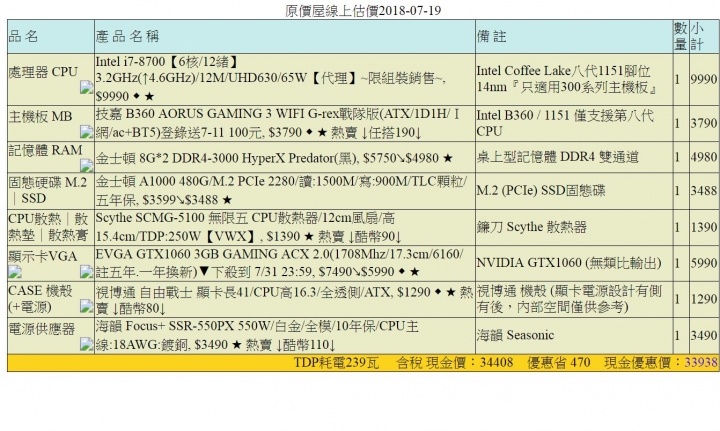Click the page title 原價屋線上估價2018-07-19
The width and height of the screenshot is (720, 431).
point(363,10)
